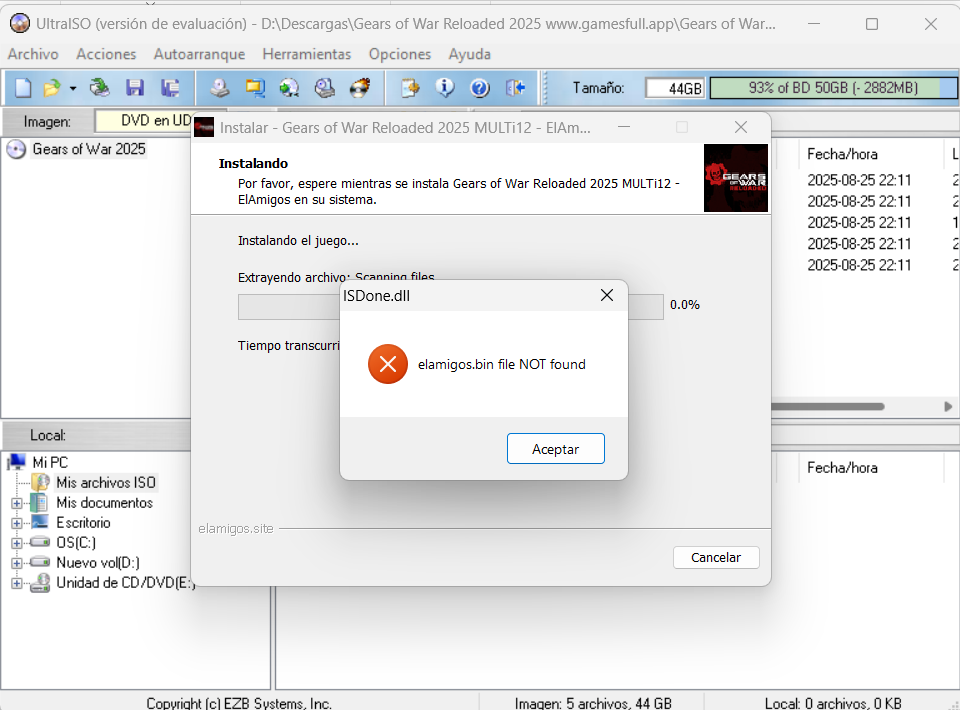Expand the Mis documentos tree node

(x=17, y=504)
